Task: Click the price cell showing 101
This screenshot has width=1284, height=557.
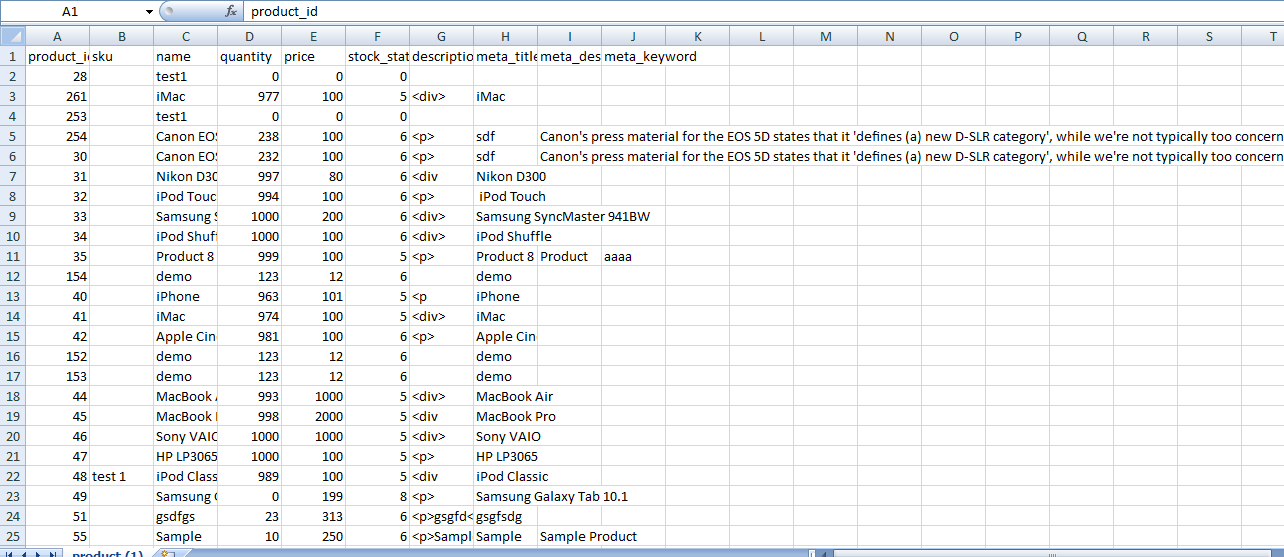Action: (x=313, y=297)
